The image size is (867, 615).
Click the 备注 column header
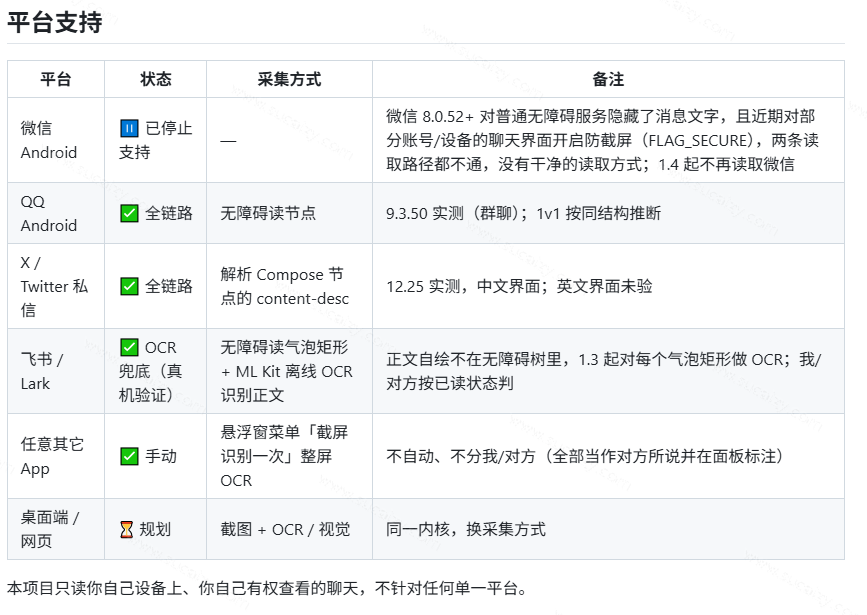click(x=608, y=79)
